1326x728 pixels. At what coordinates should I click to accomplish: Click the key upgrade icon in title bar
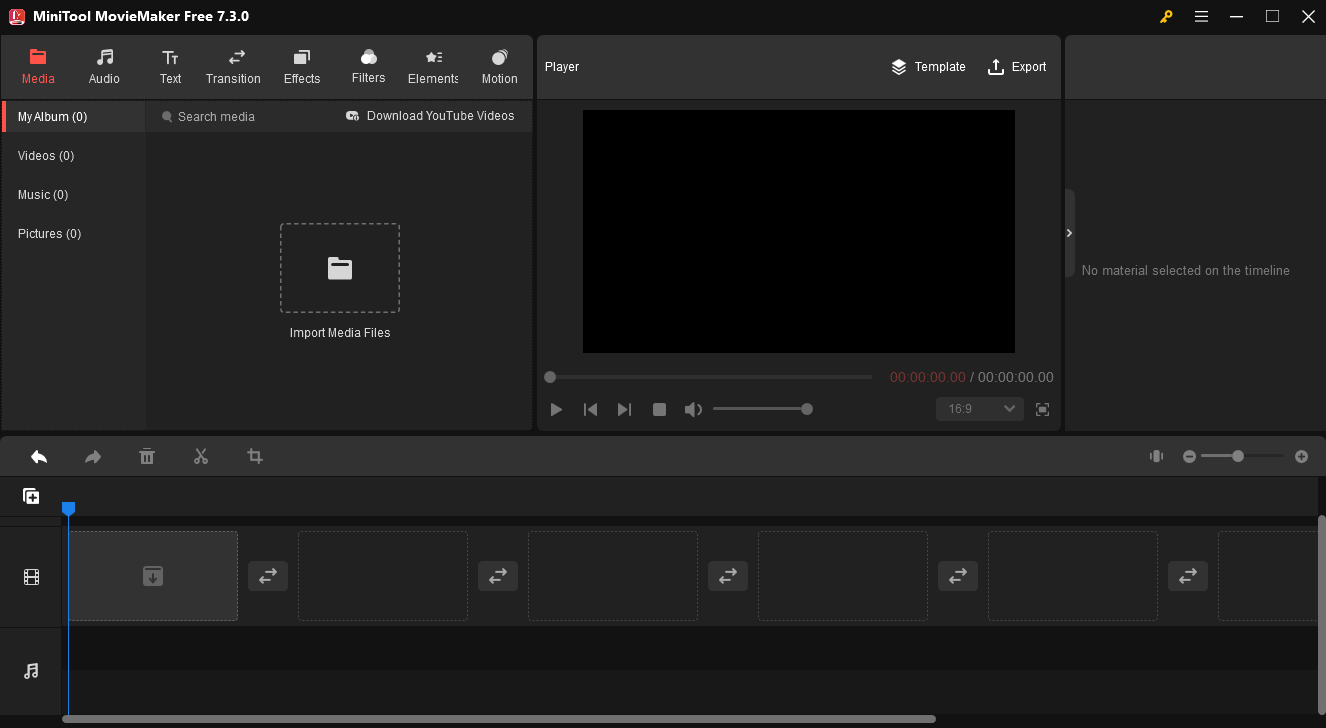coord(1166,16)
